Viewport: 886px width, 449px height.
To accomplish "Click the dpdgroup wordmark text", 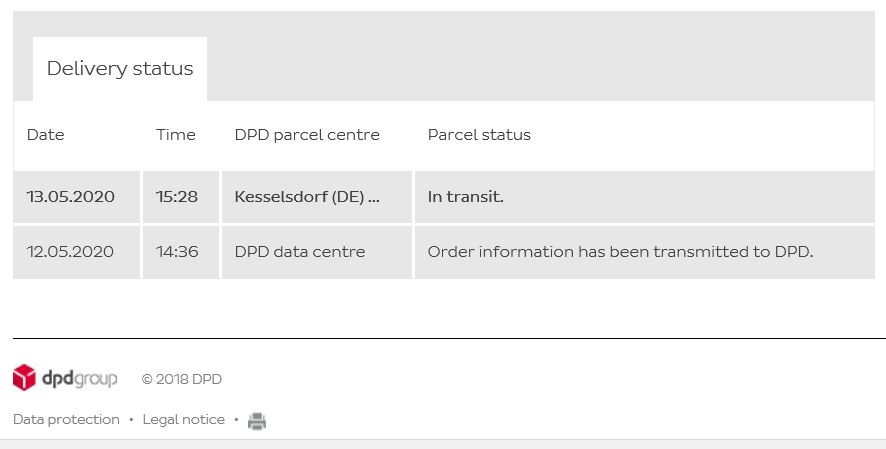I will pos(79,378).
